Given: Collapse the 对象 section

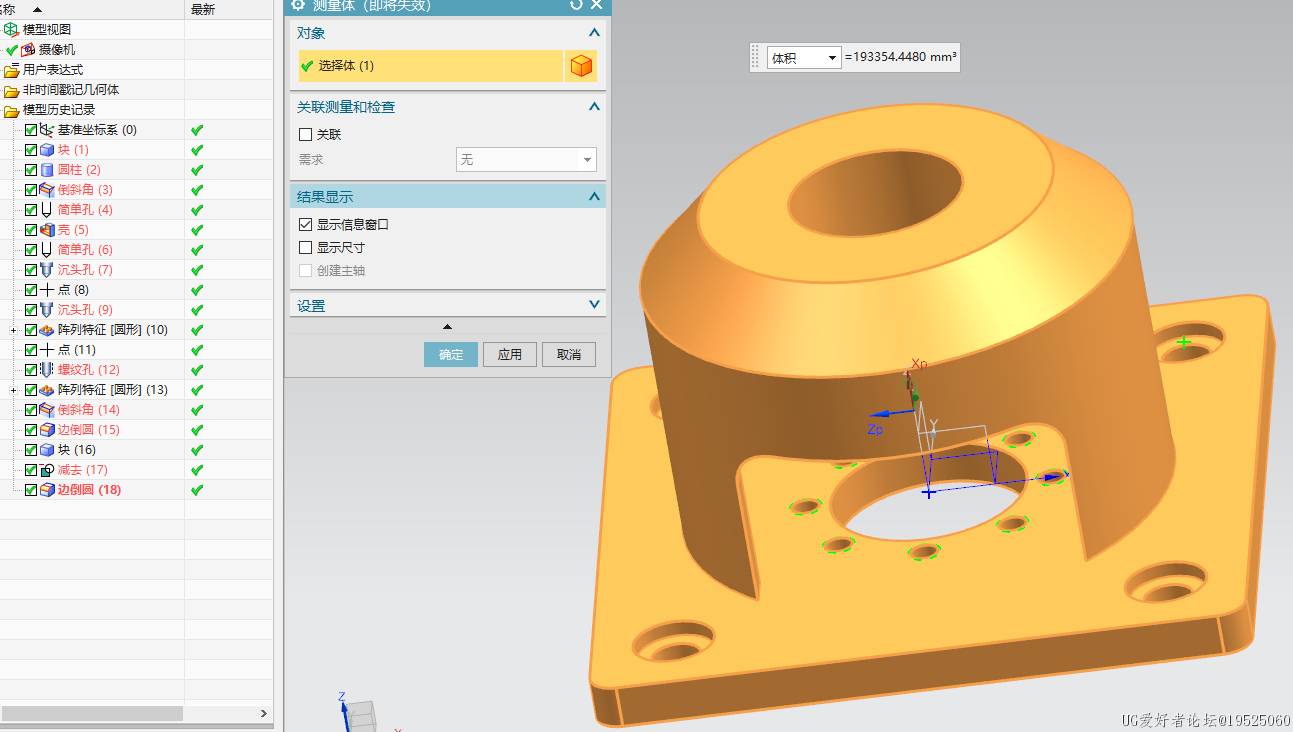Looking at the screenshot, I should click(x=595, y=32).
